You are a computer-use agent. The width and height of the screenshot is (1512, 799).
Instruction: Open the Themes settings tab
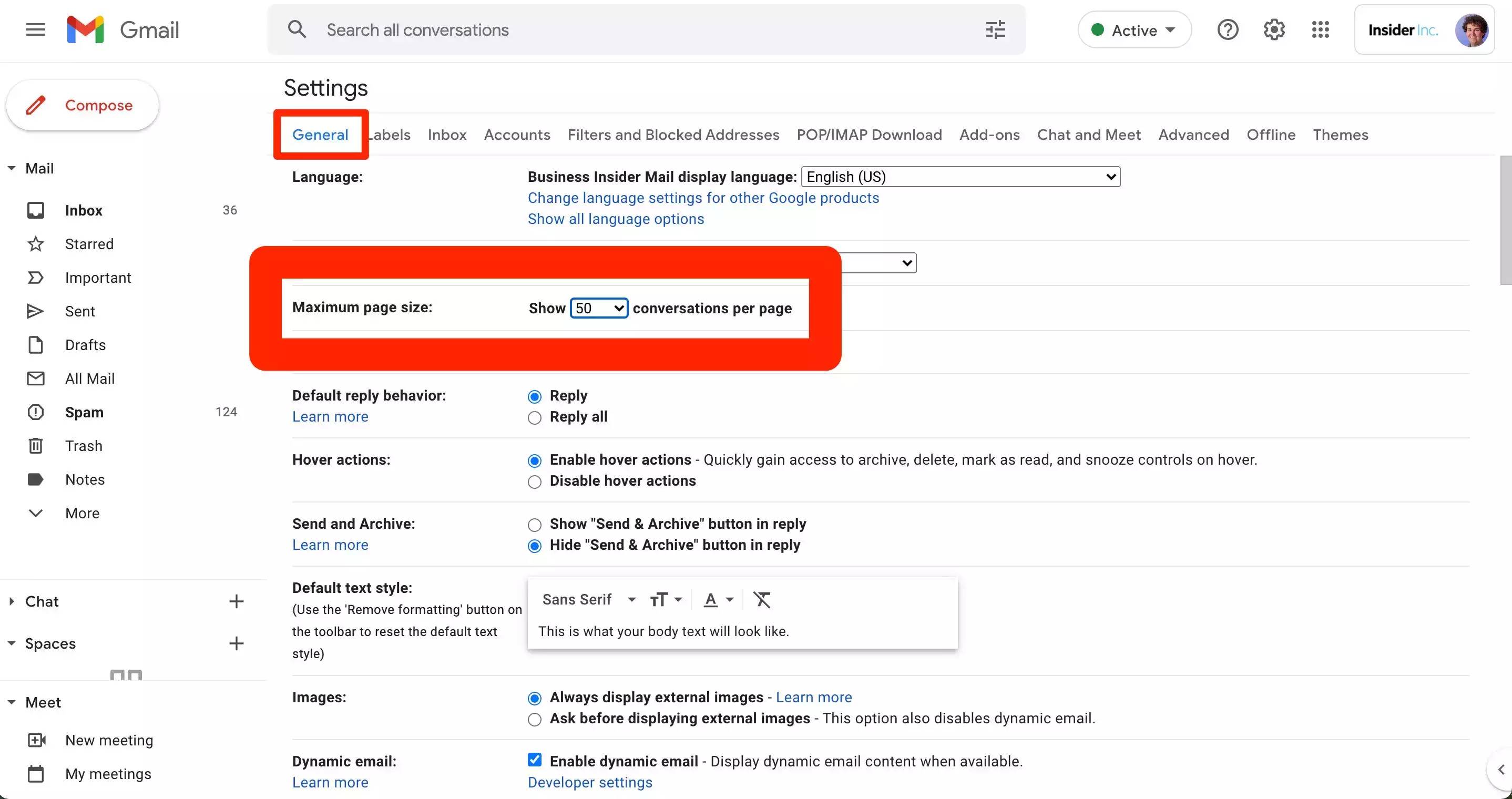(x=1340, y=135)
